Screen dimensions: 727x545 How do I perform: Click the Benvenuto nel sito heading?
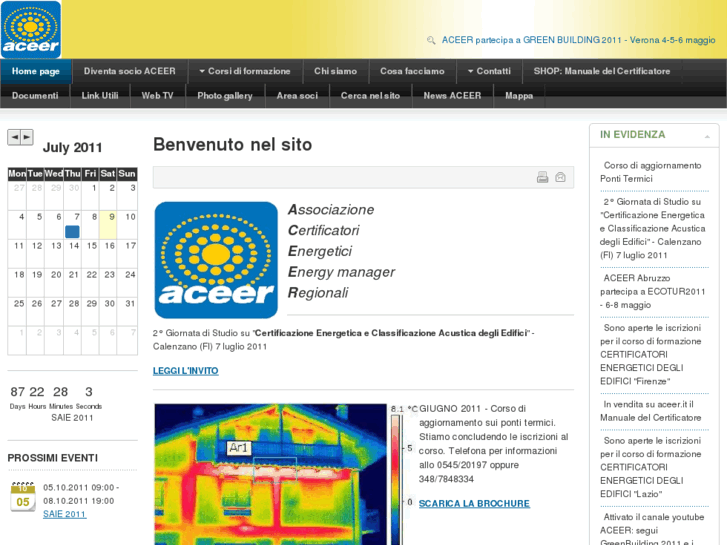tap(233, 145)
